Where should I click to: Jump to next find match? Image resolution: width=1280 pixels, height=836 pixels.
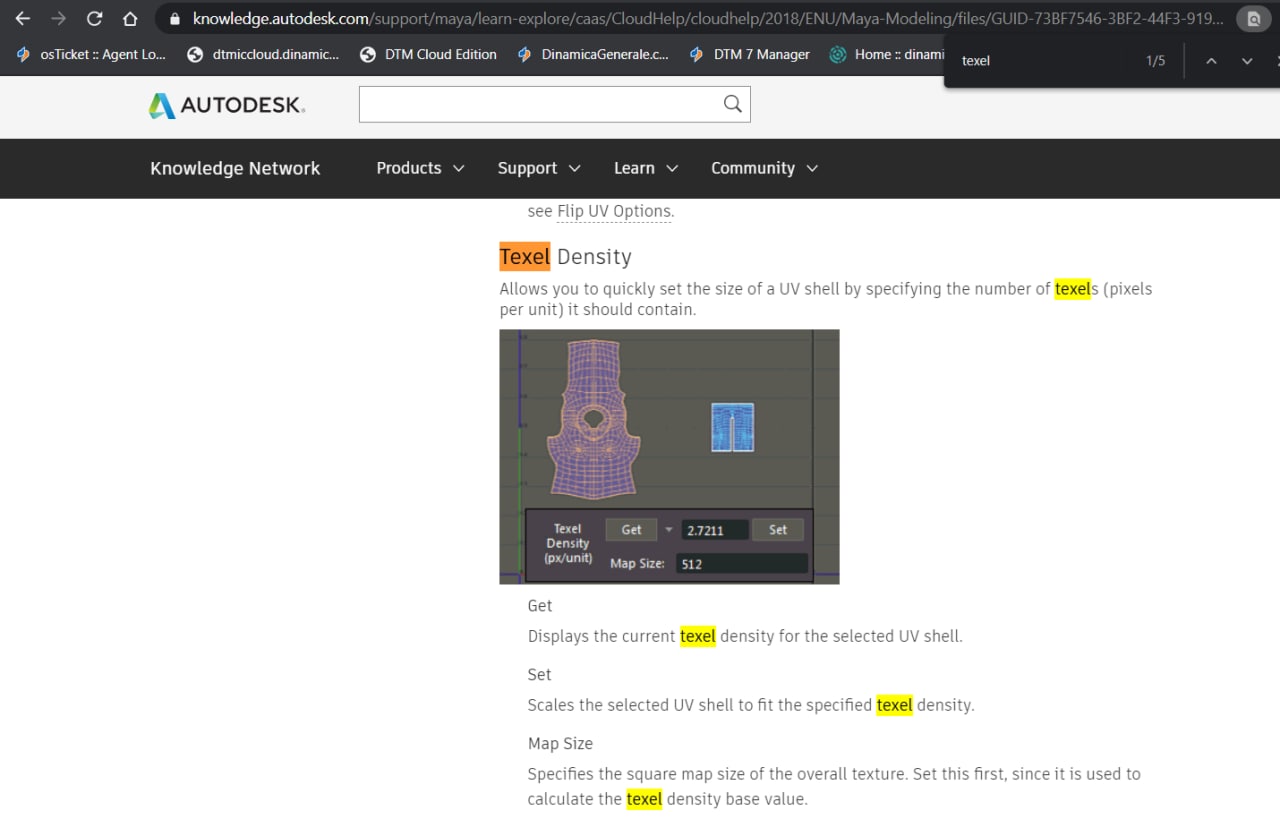point(1247,61)
